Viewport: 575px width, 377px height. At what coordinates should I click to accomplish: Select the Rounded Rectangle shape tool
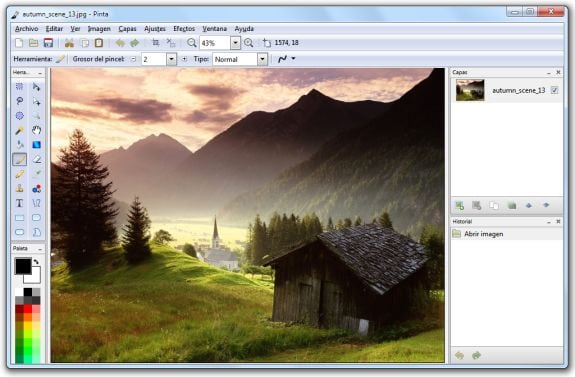[x=36, y=218]
